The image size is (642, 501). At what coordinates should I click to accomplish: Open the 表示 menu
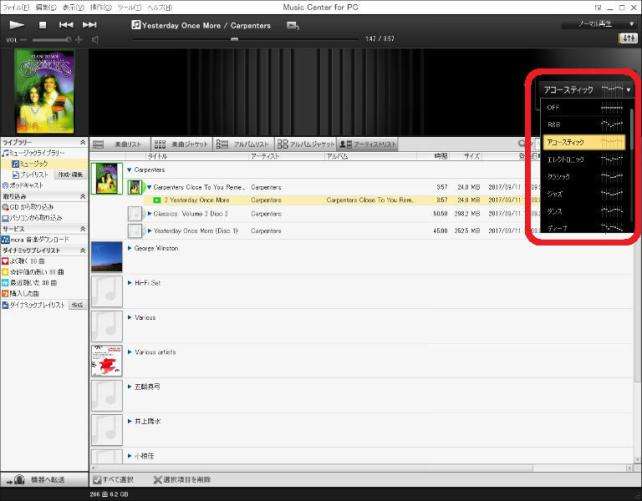click(73, 7)
